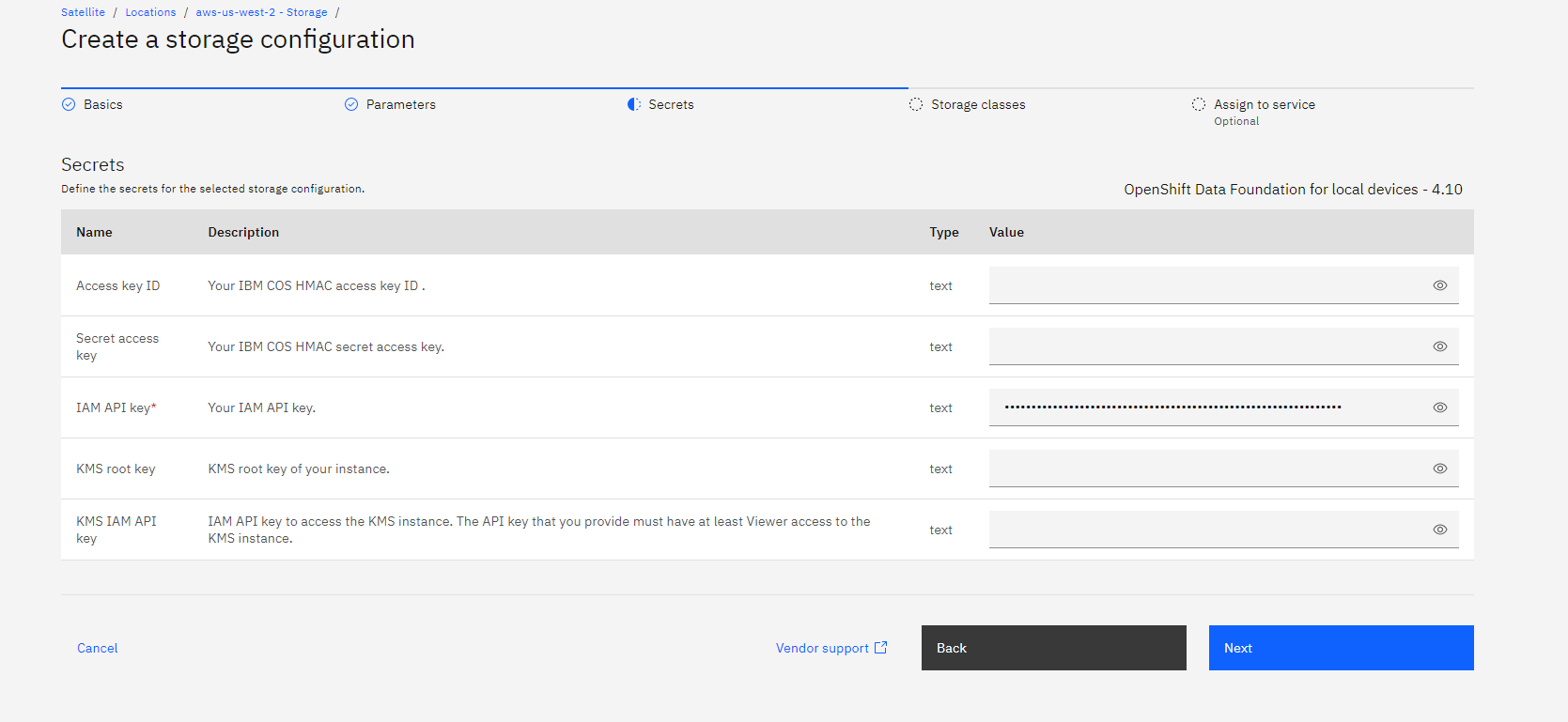Click the 'IAM API key*' row name

[116, 407]
